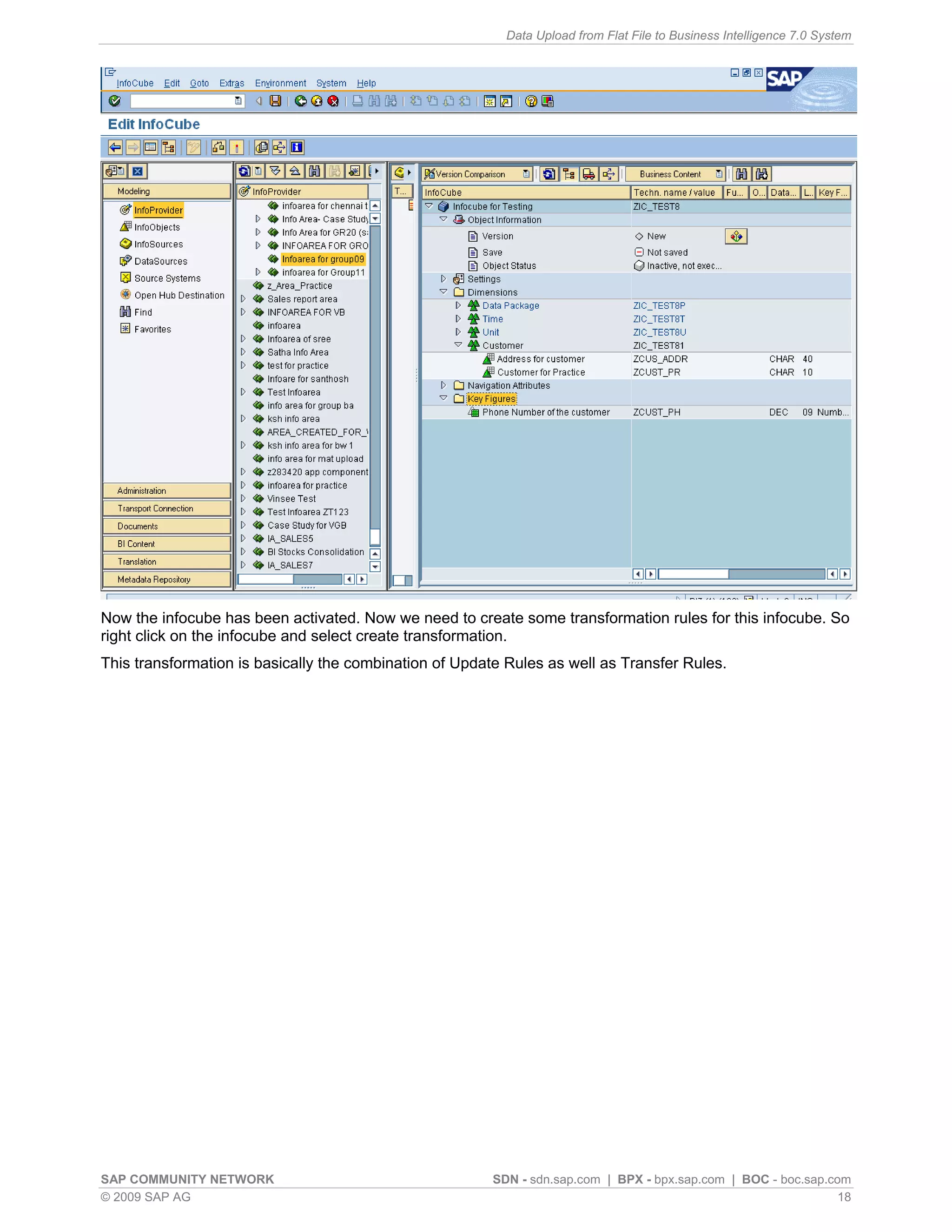Collapse the Key Figures folder
Image resolution: width=952 pixels, height=1232 pixels.
[443, 398]
